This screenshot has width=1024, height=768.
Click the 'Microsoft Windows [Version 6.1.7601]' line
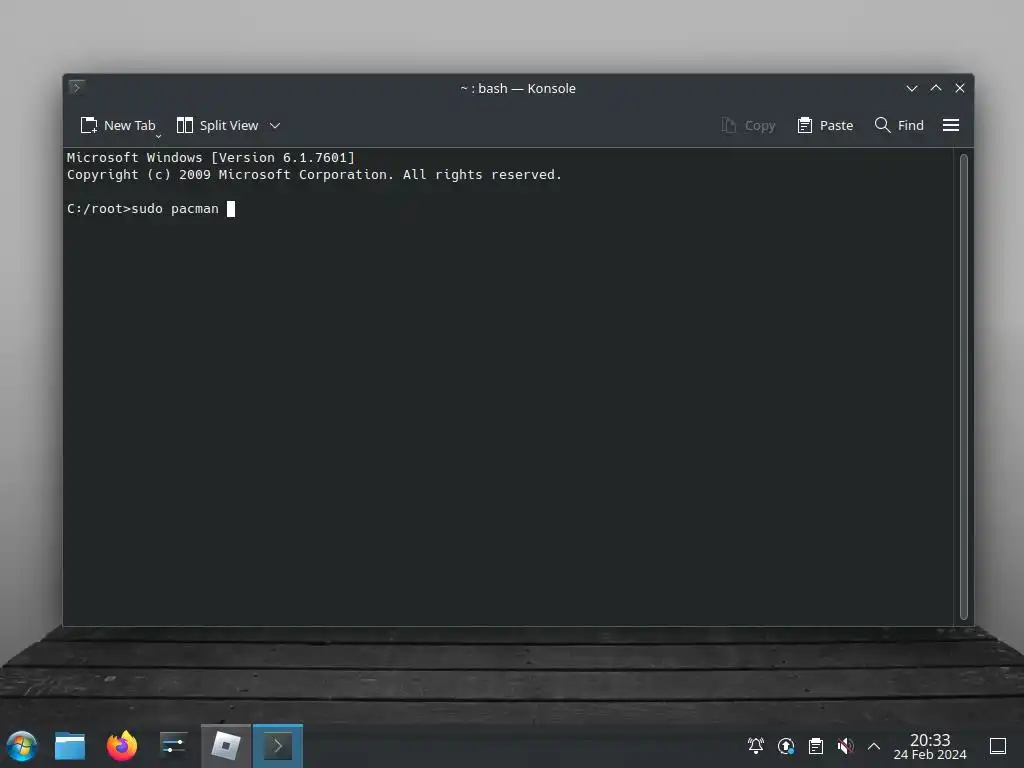point(211,157)
